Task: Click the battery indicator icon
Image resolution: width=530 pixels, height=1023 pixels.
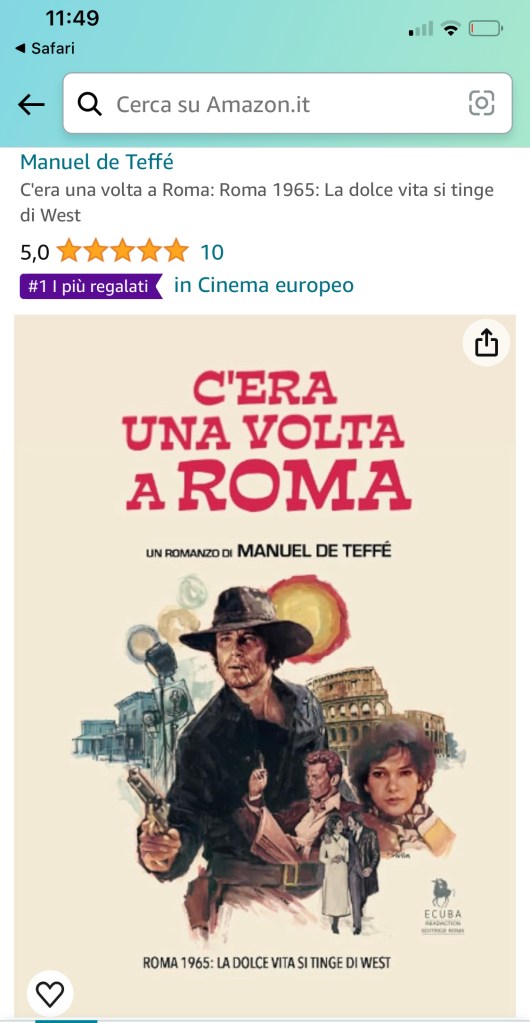Action: [486, 28]
